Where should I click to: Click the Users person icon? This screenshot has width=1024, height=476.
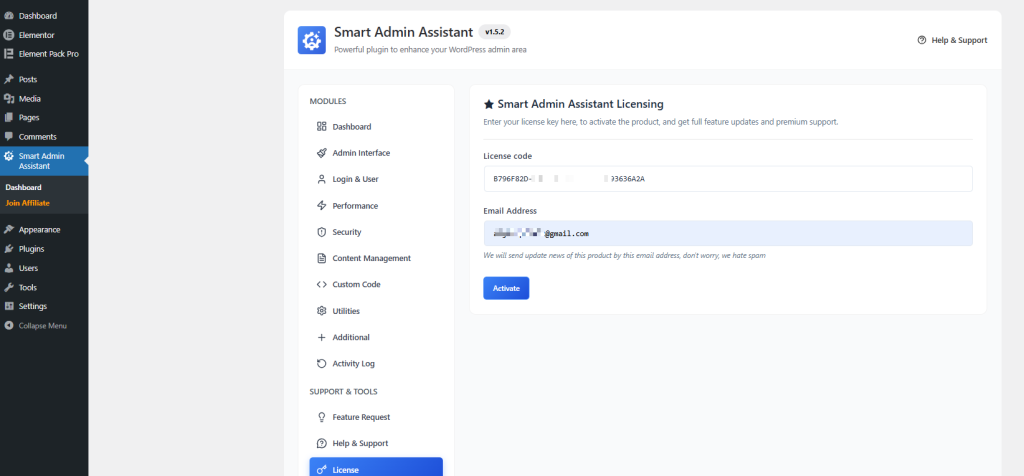(8, 268)
